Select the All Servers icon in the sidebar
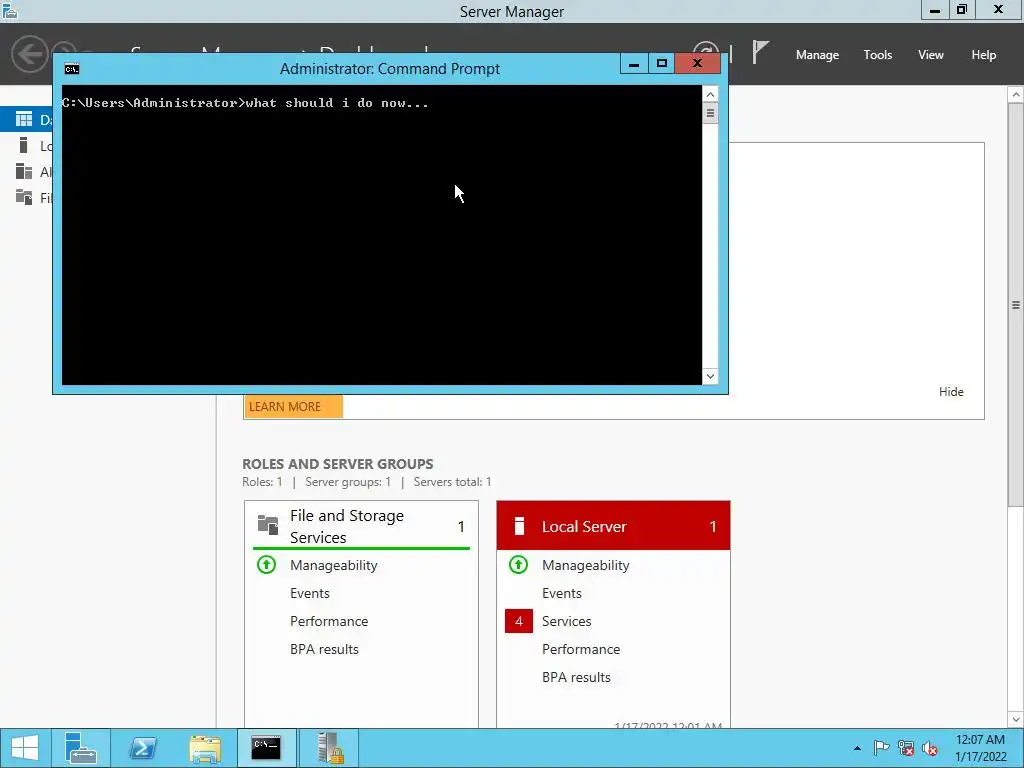Viewport: 1024px width, 768px height. (24, 171)
